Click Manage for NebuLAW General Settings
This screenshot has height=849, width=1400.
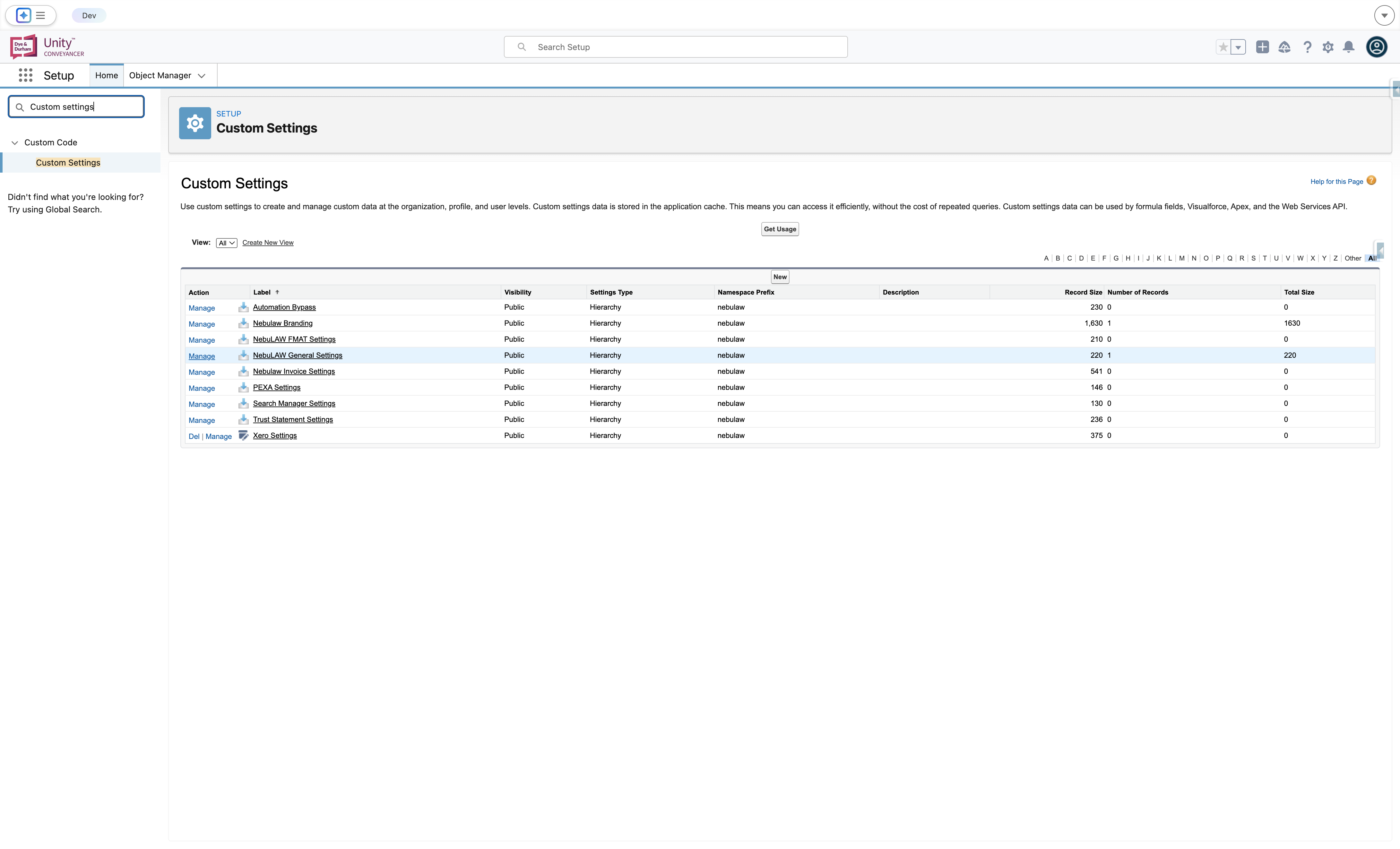pyautogui.click(x=202, y=356)
